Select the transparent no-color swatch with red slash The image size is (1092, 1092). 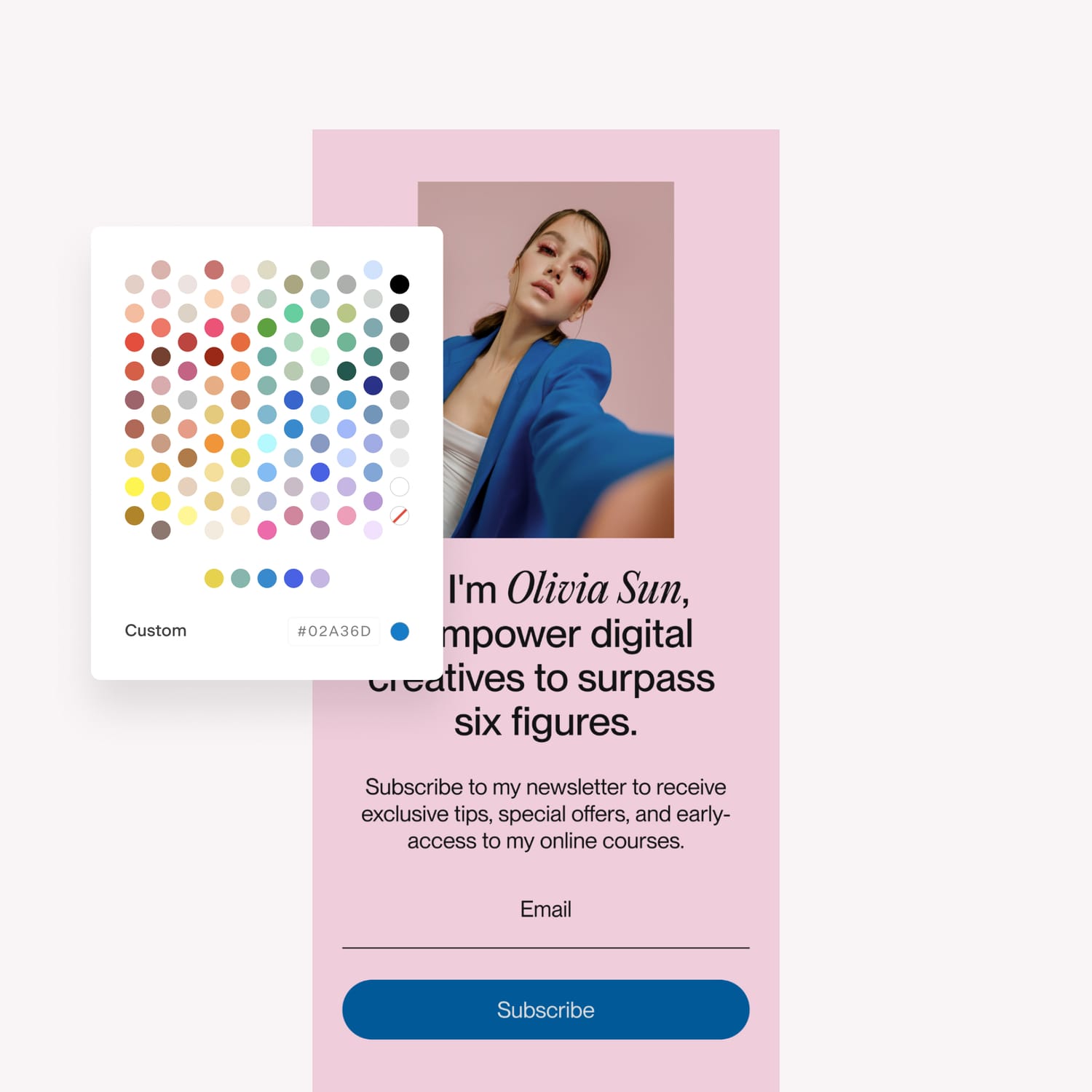pyautogui.click(x=399, y=516)
